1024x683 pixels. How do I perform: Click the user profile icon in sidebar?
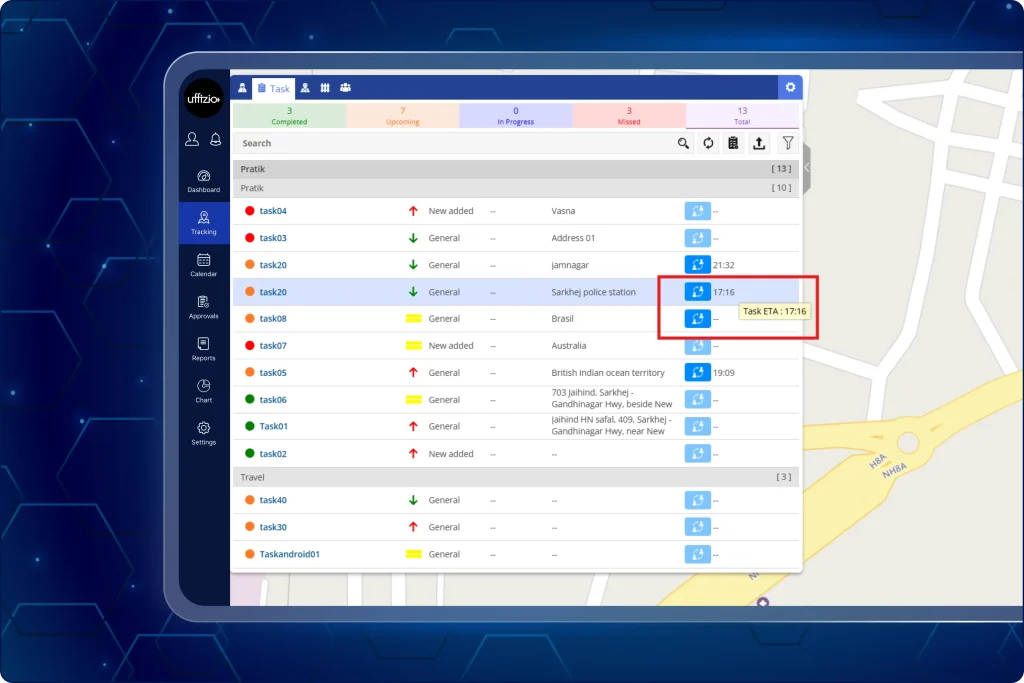point(192,139)
